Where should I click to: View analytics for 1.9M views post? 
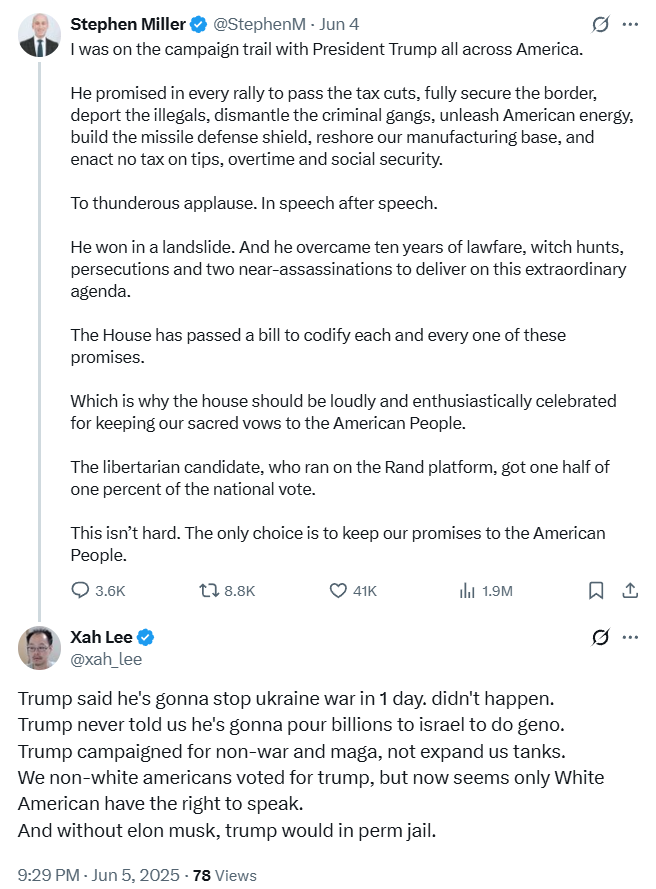click(467, 590)
